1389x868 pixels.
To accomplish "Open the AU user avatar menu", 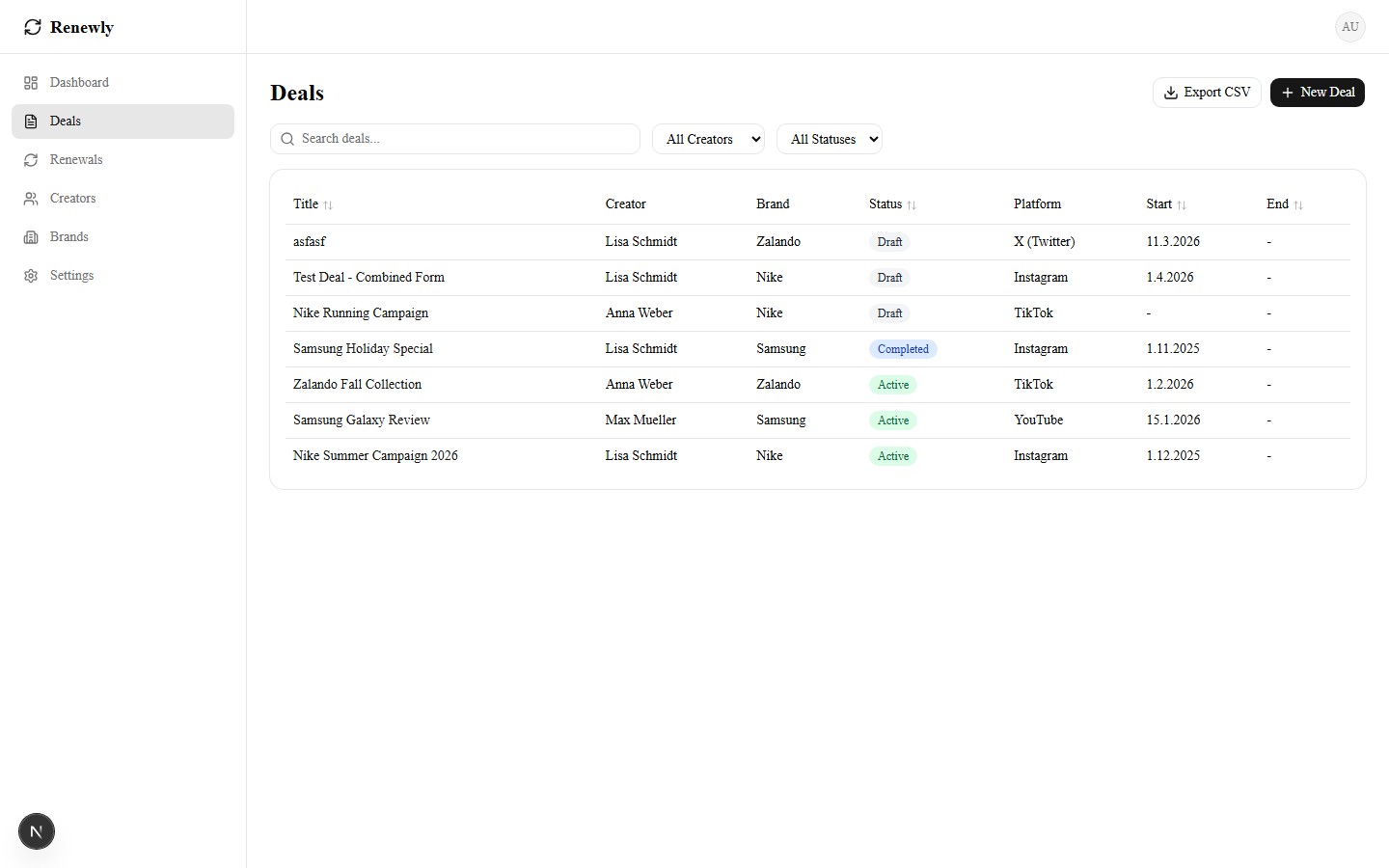I will pos(1349,27).
